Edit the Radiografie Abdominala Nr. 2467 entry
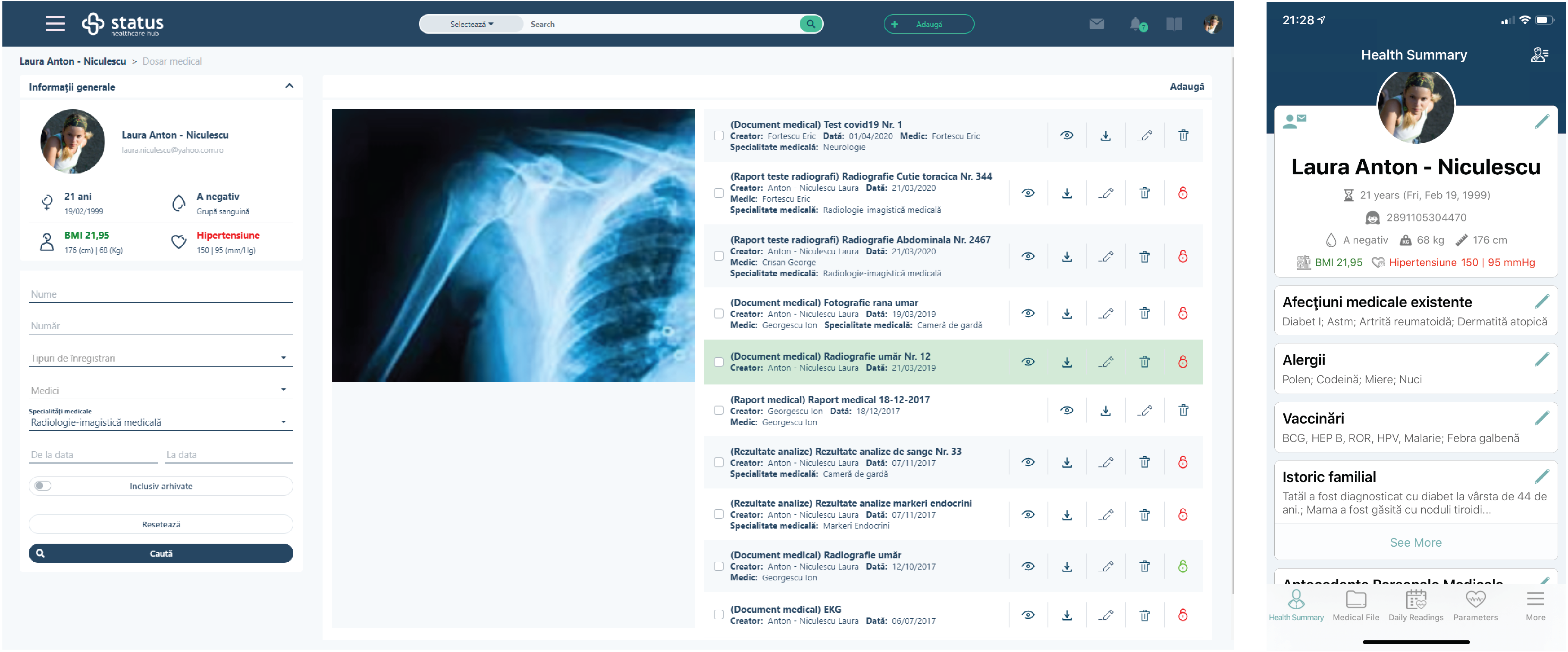 [x=1106, y=257]
